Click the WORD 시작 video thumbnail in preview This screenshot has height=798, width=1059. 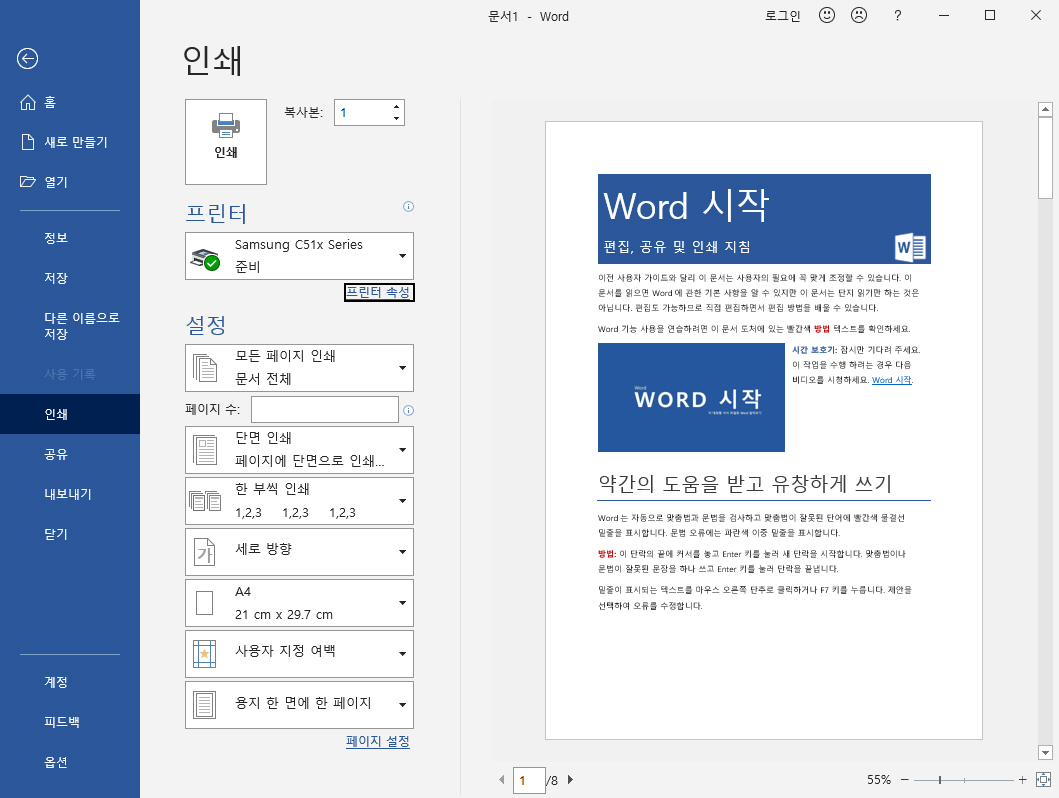pos(691,398)
